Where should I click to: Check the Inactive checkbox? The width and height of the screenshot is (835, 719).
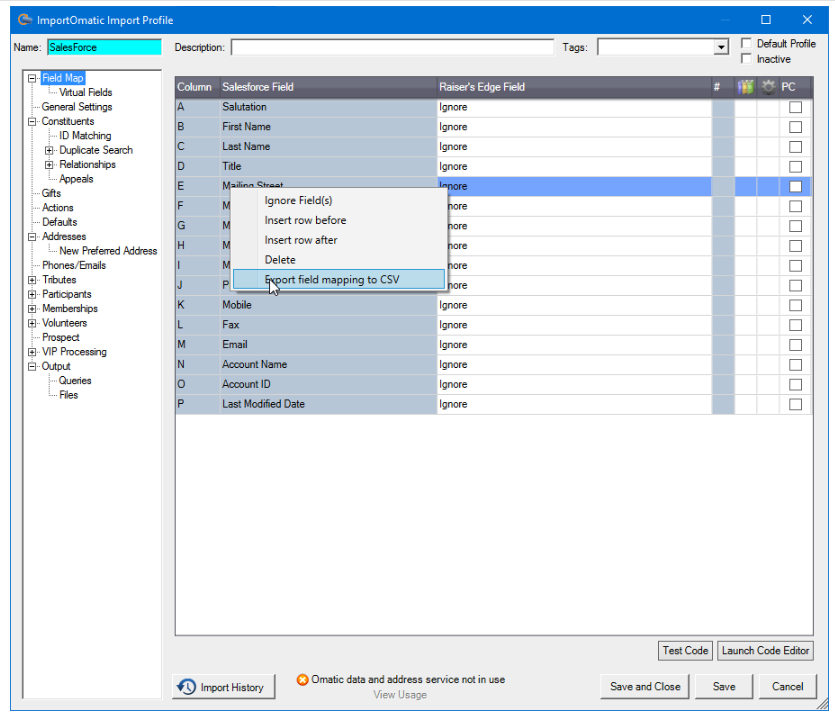pyautogui.click(x=744, y=57)
